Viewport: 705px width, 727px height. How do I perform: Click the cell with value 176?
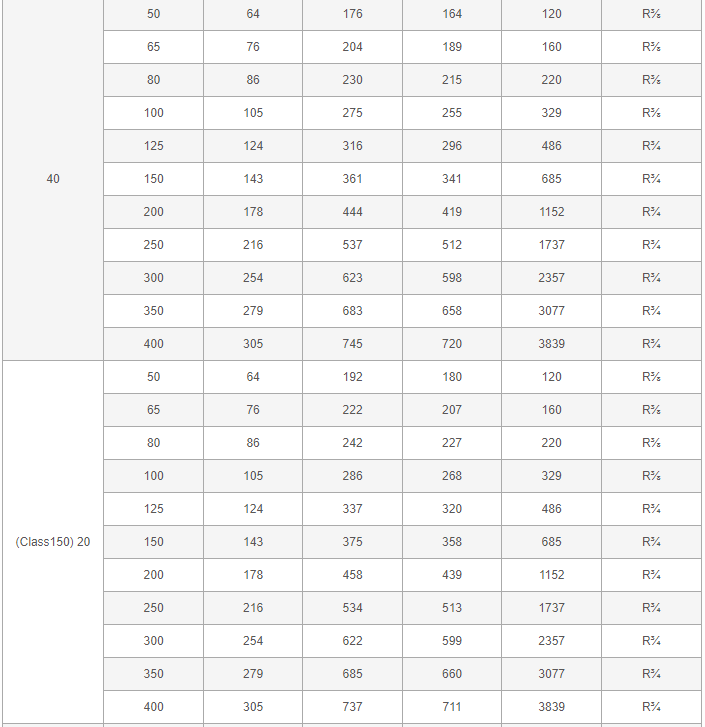click(352, 14)
